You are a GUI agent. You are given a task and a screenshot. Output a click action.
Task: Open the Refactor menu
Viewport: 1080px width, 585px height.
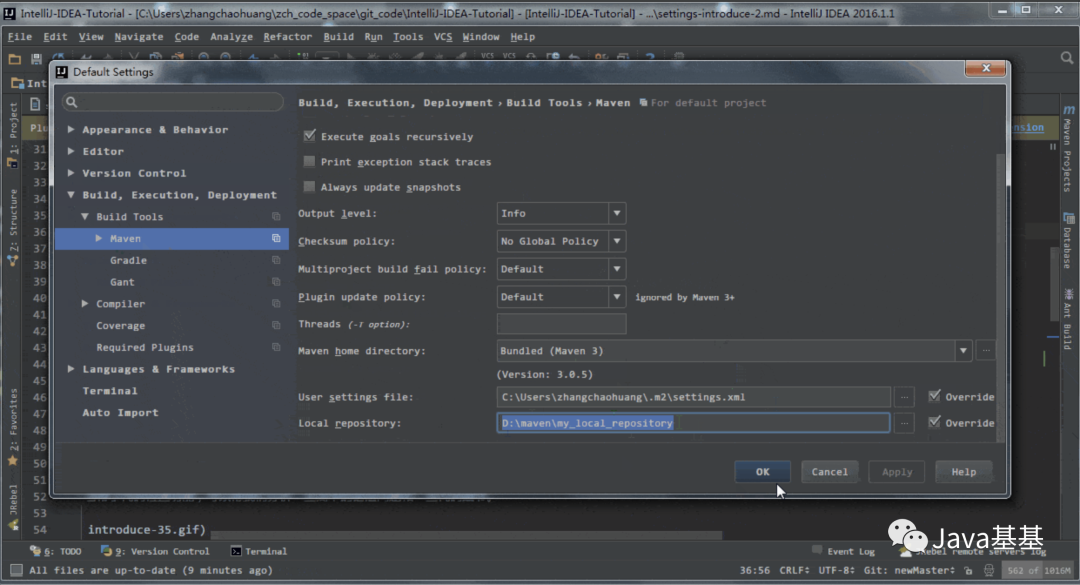287,37
